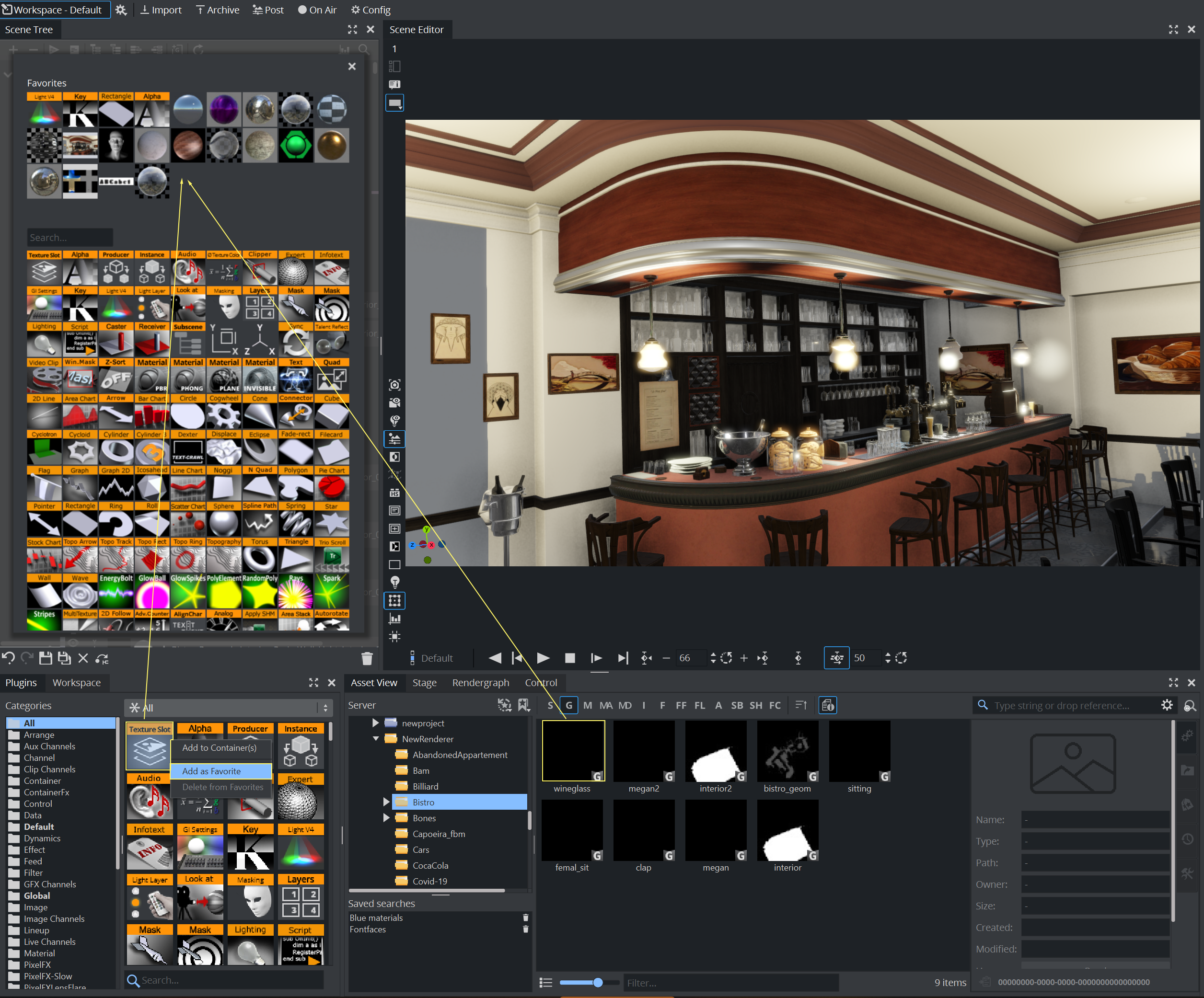1204x998 pixels.
Task: Click the reload scene icon beside the X
Action: pyautogui.click(x=102, y=659)
